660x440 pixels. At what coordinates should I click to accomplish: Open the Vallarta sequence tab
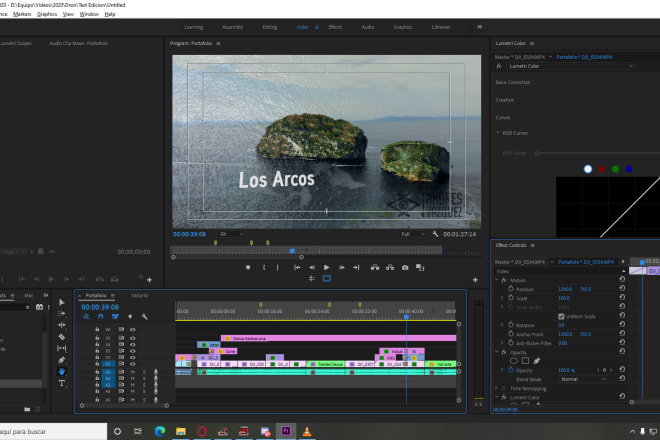click(x=139, y=296)
